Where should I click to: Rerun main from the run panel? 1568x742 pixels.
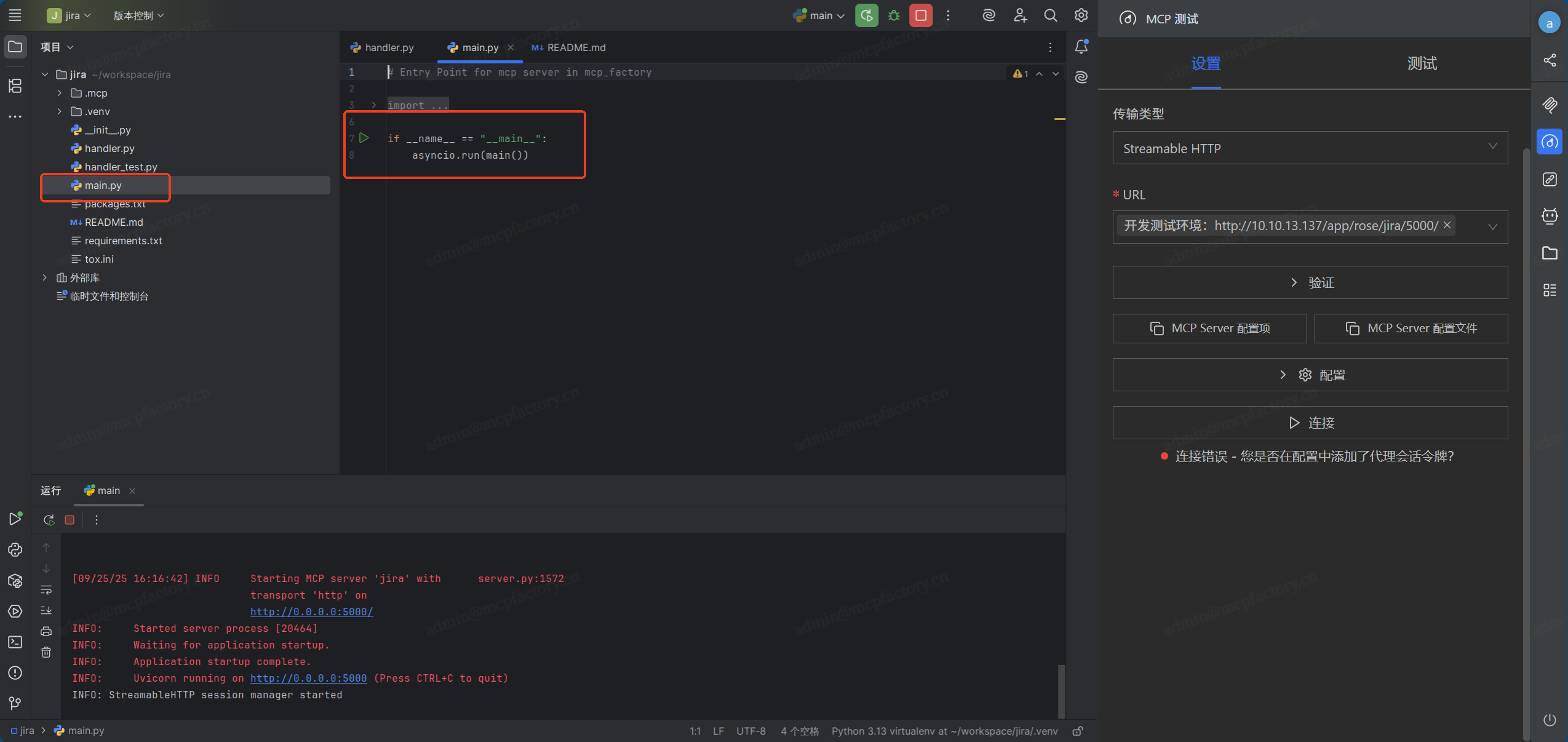(49, 520)
